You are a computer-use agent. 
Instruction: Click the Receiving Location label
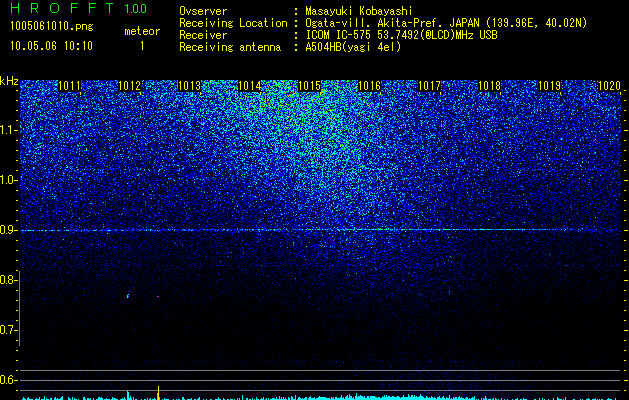pos(233,23)
